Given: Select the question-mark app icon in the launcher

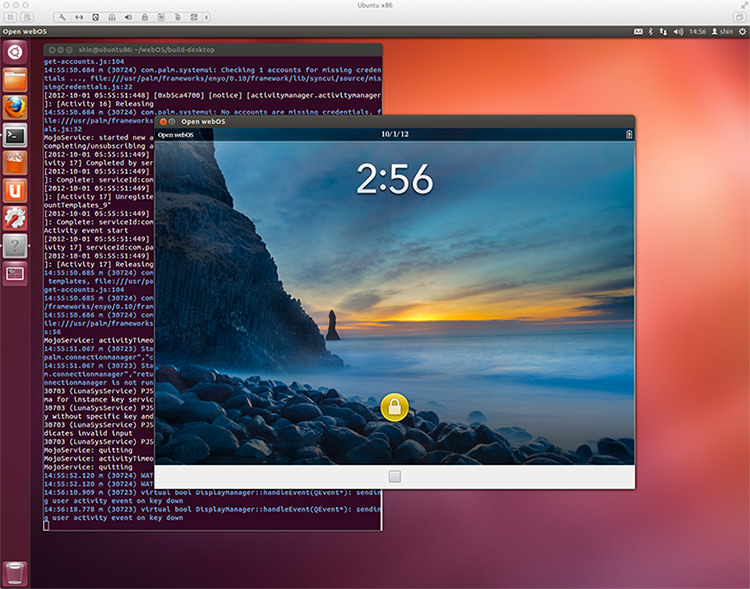Looking at the screenshot, I should (x=15, y=246).
